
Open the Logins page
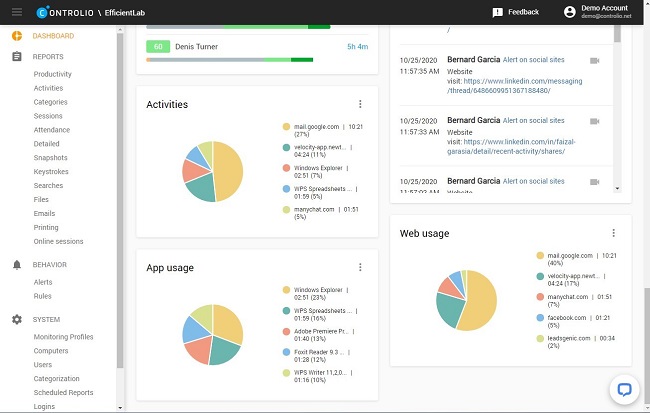44,406
